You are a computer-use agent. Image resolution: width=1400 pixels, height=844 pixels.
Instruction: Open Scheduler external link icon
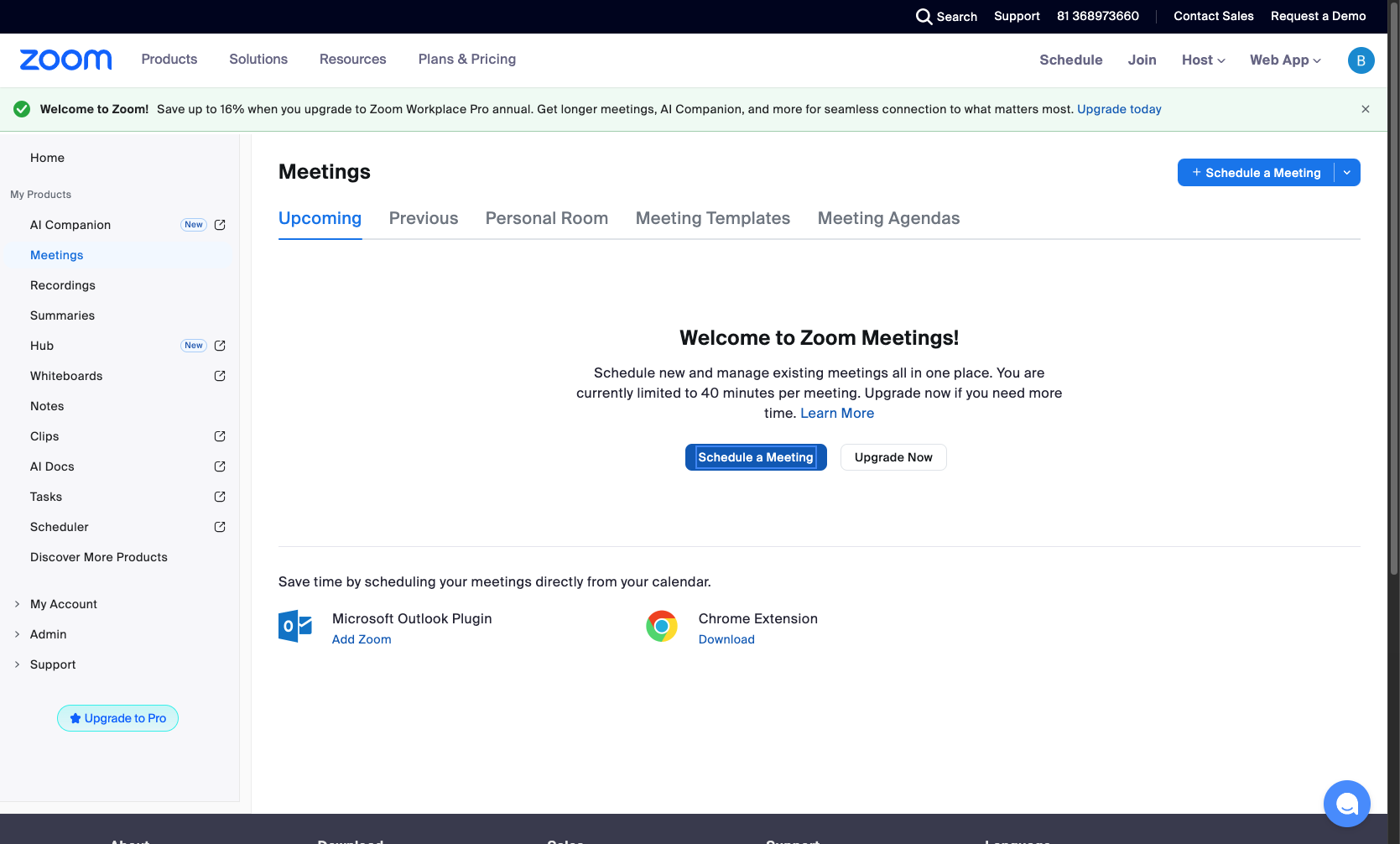220,527
